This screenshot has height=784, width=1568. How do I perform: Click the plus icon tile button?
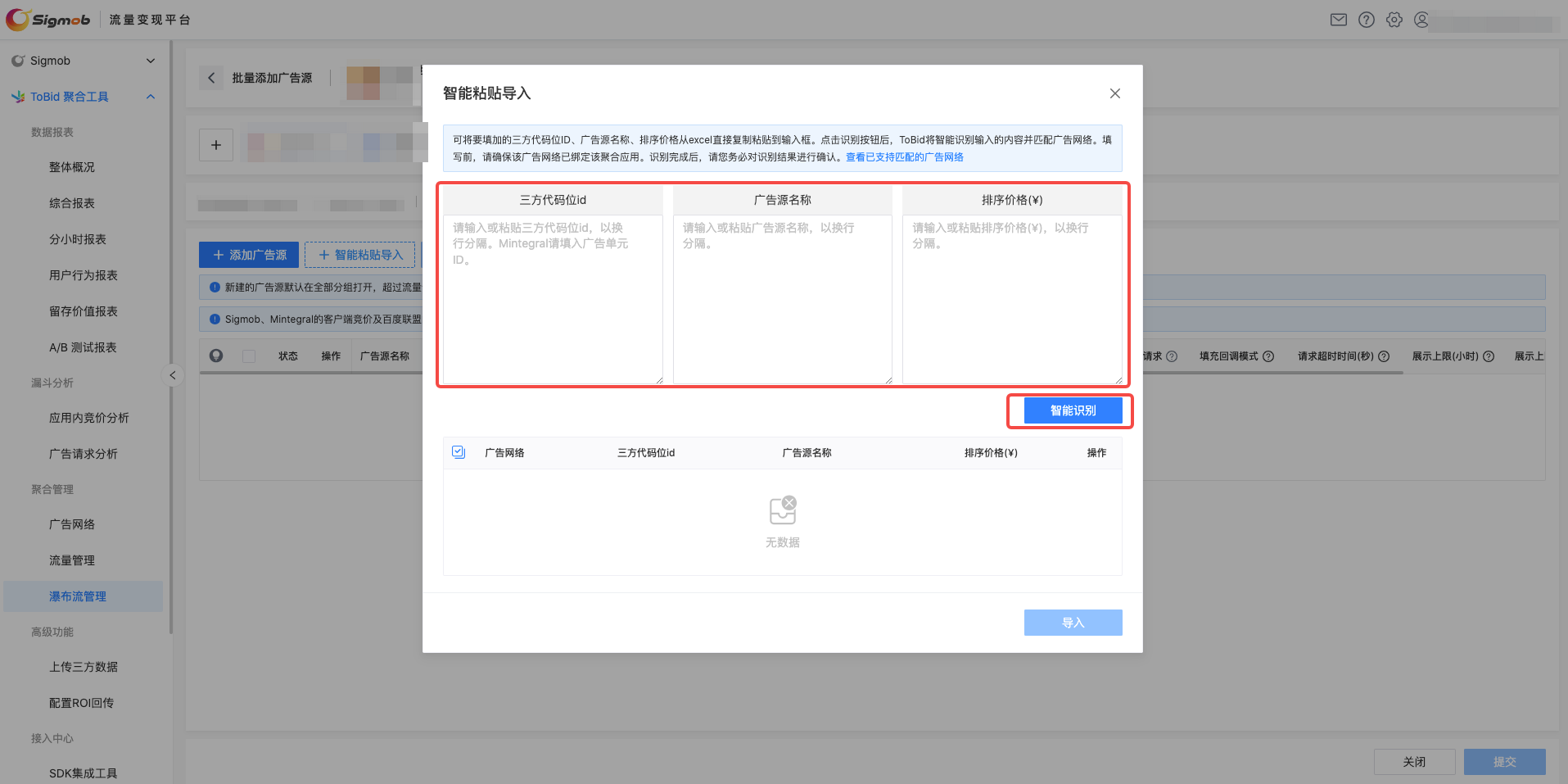[216, 145]
